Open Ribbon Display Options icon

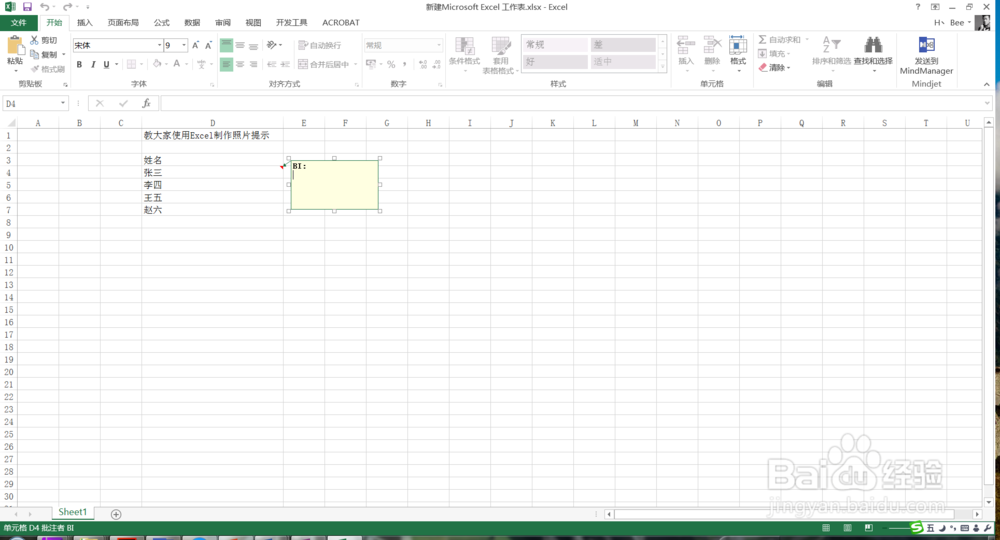tap(935, 7)
